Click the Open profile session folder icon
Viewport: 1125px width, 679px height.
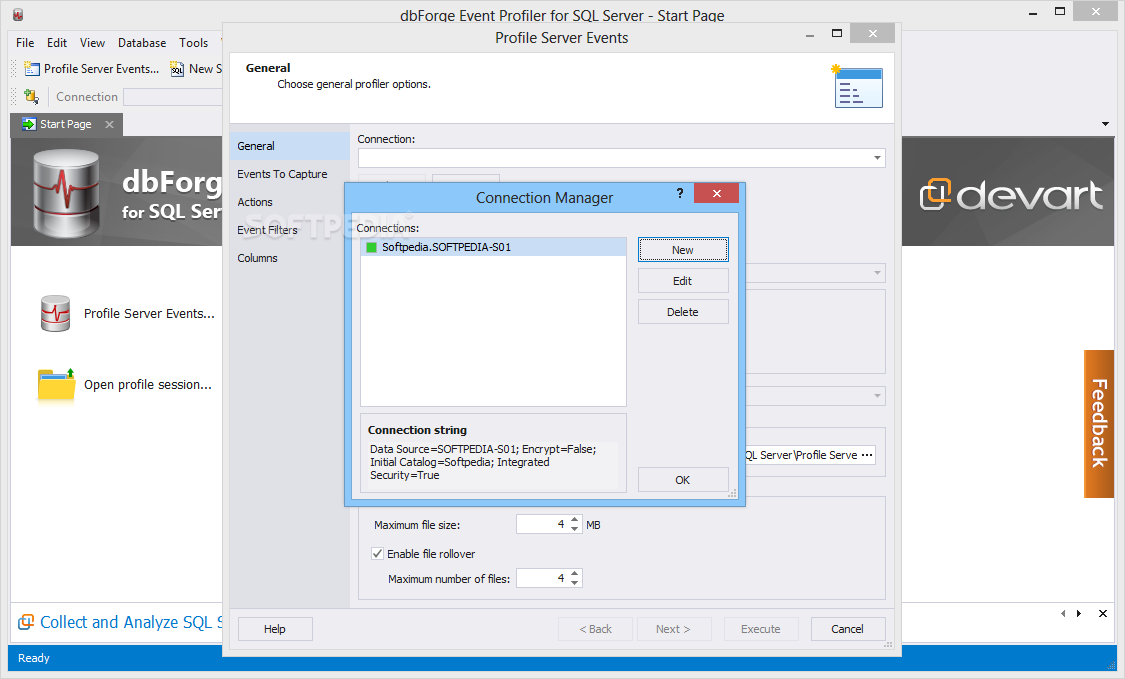pos(56,385)
